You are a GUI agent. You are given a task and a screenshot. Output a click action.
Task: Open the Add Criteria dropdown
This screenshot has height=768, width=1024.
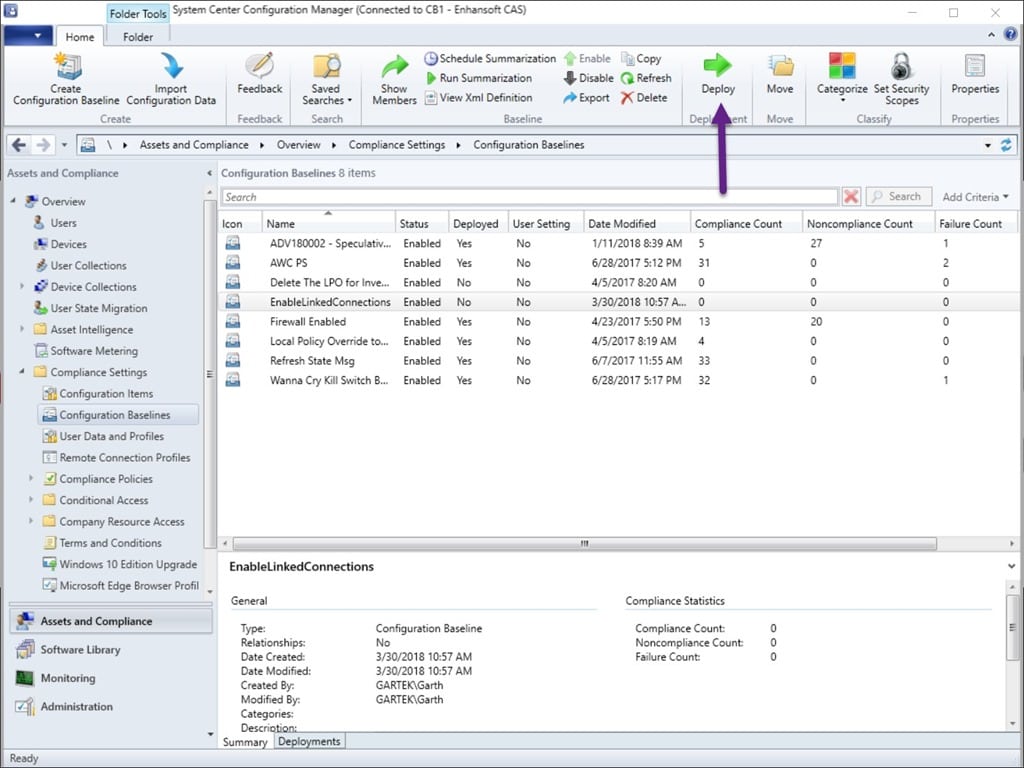coord(975,197)
